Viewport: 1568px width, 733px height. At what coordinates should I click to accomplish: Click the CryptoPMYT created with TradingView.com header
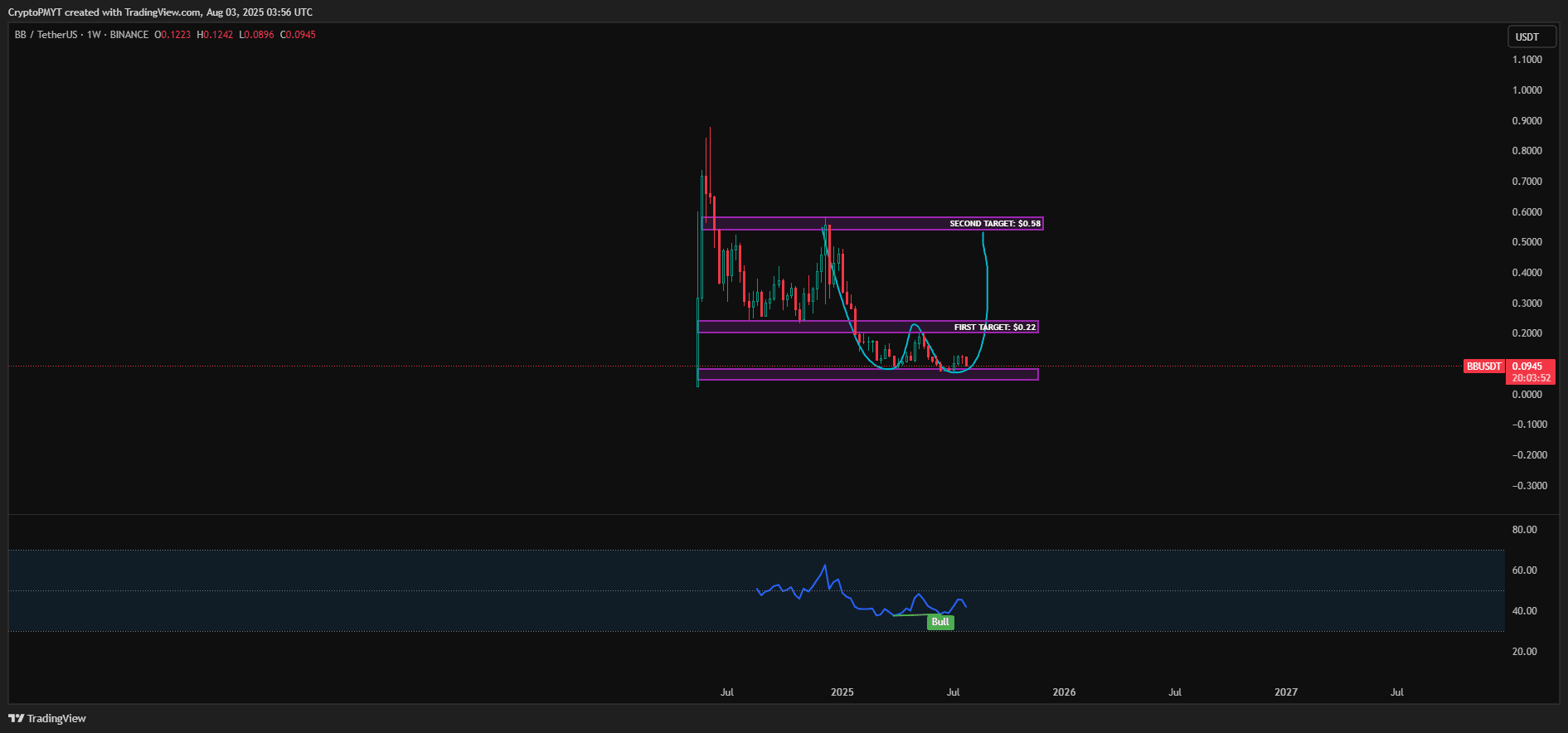pyautogui.click(x=160, y=12)
